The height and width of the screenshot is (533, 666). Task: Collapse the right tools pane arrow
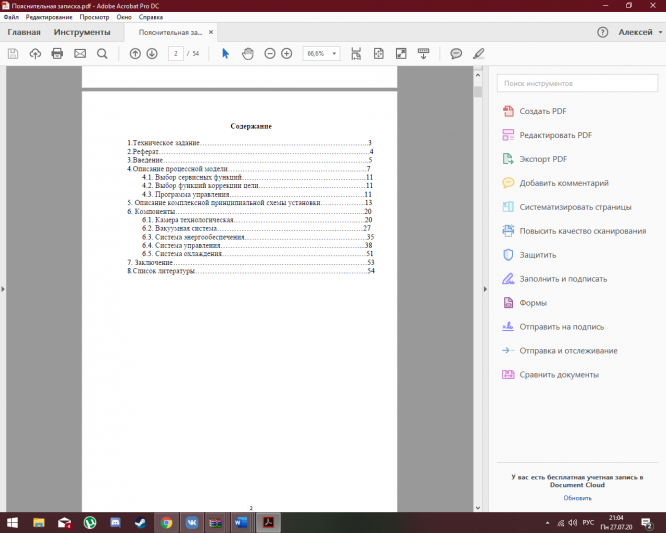click(x=485, y=289)
